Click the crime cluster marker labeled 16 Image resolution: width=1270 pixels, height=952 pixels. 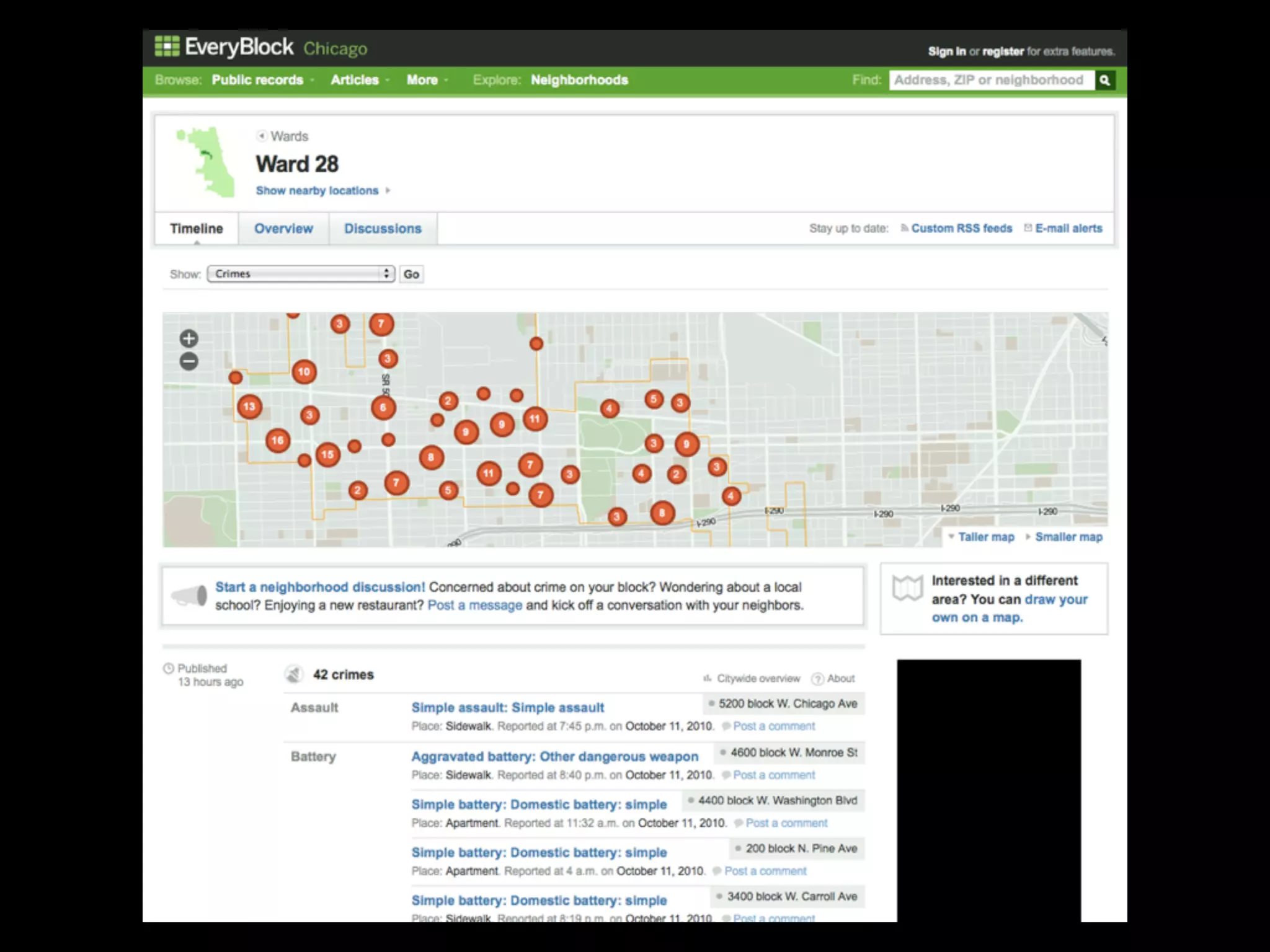(277, 441)
